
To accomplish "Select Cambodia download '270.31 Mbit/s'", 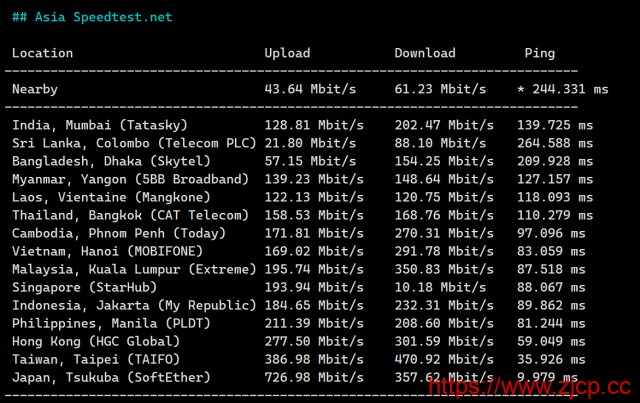I will (x=444, y=233).
